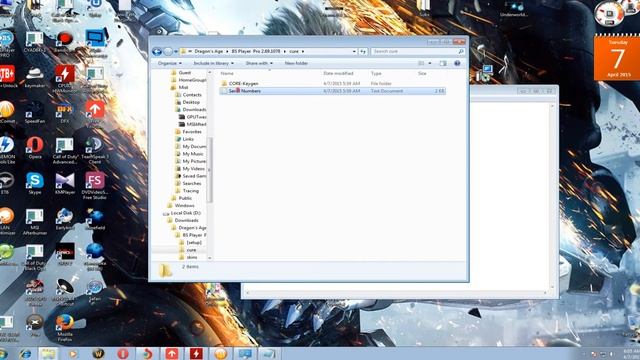Click the Dragon's Age breadcrumb in address bar
The height and width of the screenshot is (360, 640).
[x=209, y=51]
